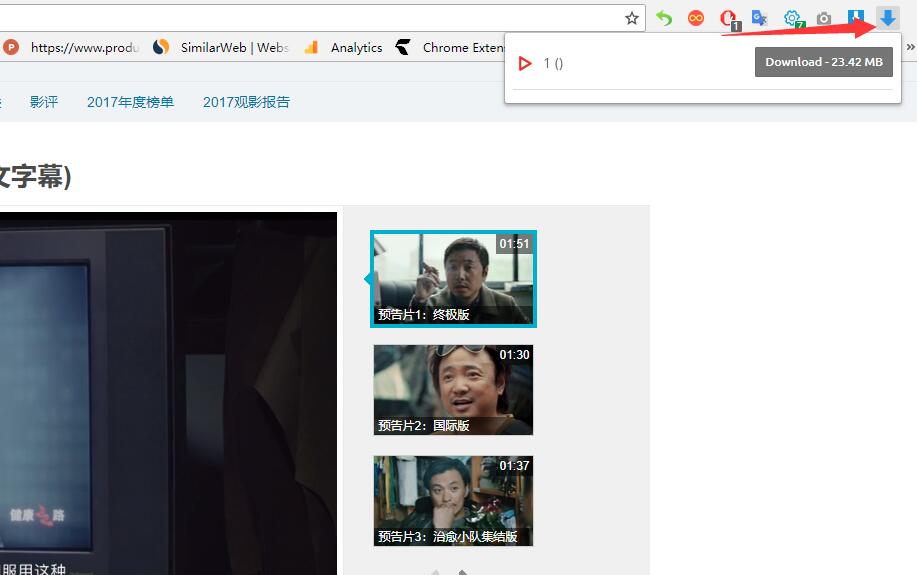Open the 2017观影报告 nav link
The height and width of the screenshot is (575, 917).
(246, 102)
